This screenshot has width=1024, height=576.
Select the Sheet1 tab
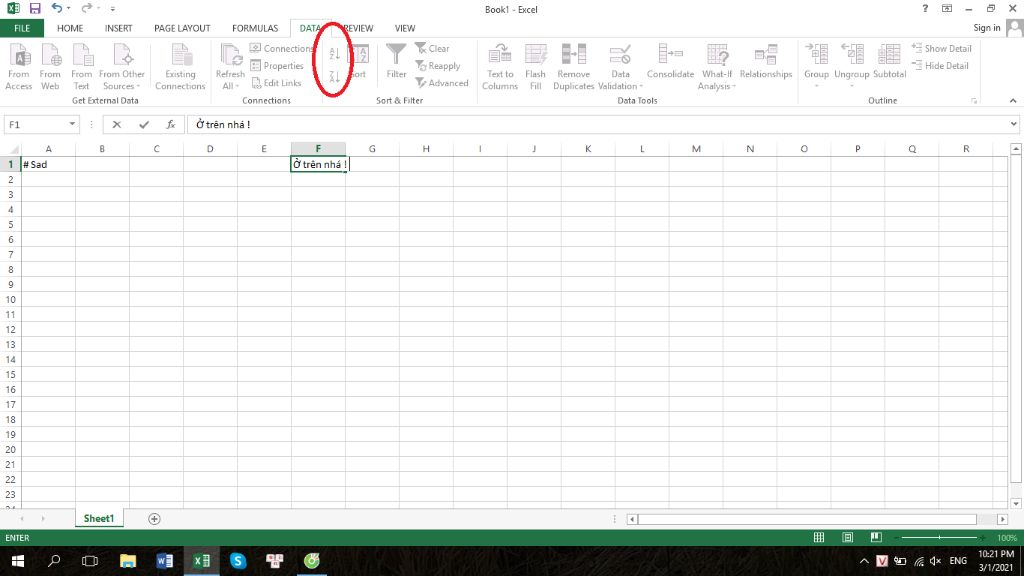click(99, 519)
